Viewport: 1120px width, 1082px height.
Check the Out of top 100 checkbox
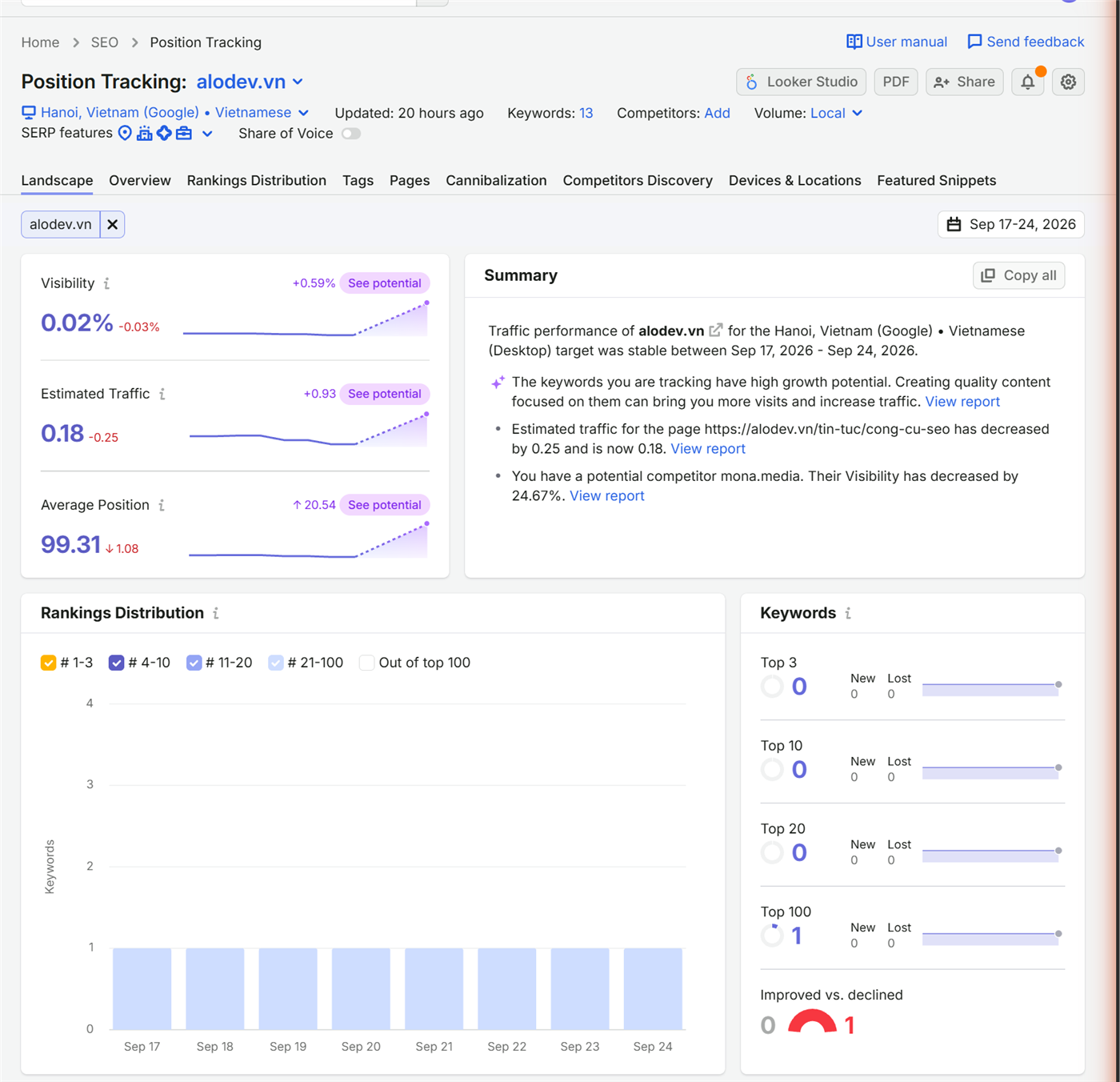tap(366, 663)
